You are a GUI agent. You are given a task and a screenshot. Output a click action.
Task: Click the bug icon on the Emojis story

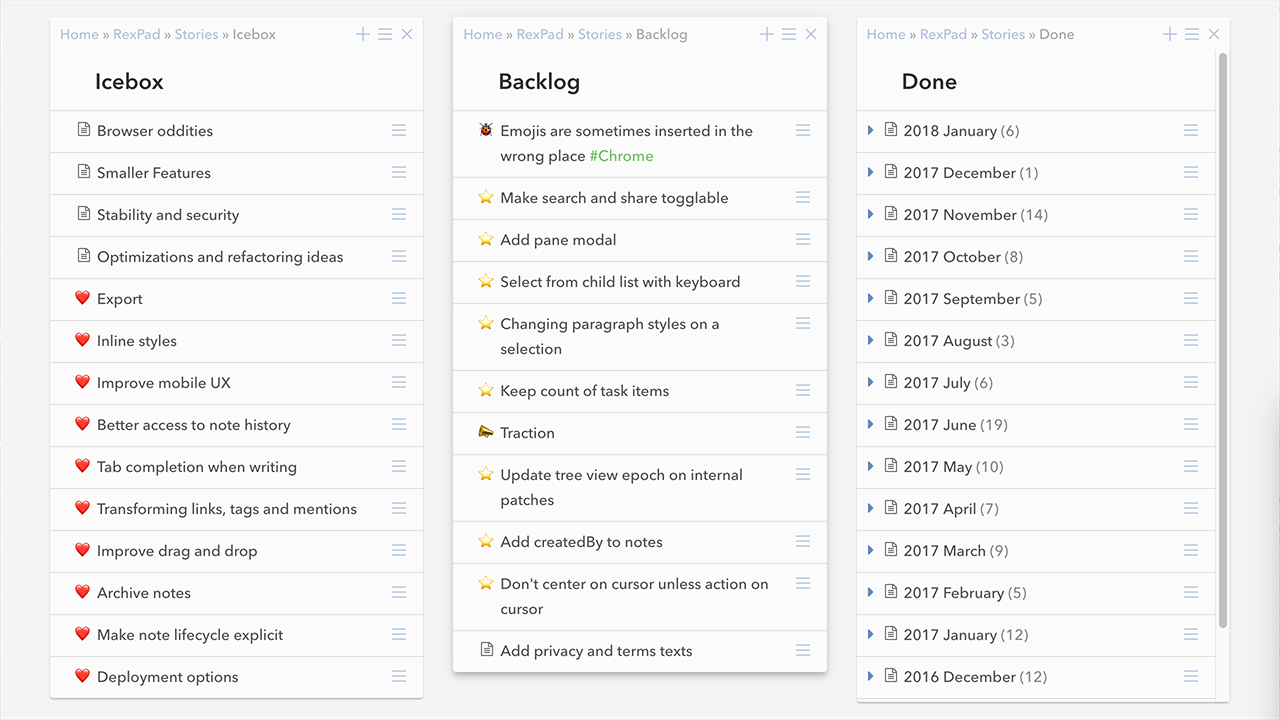[x=486, y=130]
